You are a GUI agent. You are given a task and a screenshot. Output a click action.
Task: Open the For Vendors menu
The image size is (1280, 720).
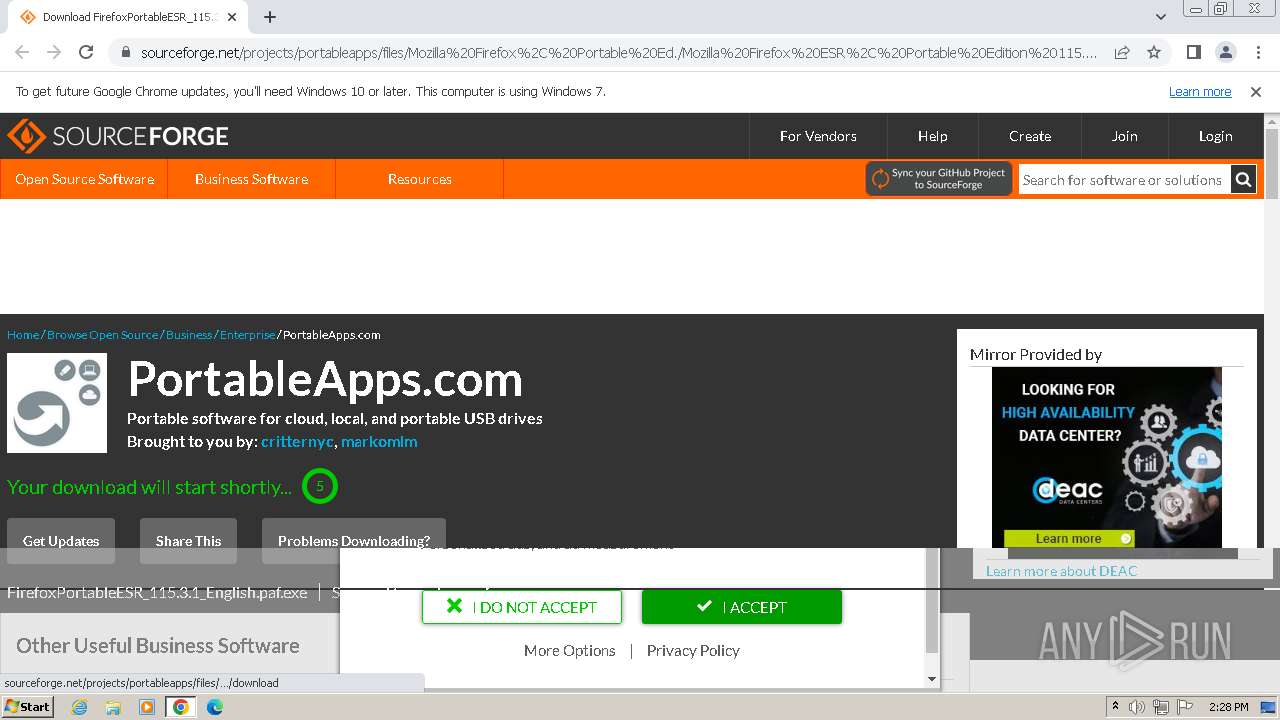818,136
